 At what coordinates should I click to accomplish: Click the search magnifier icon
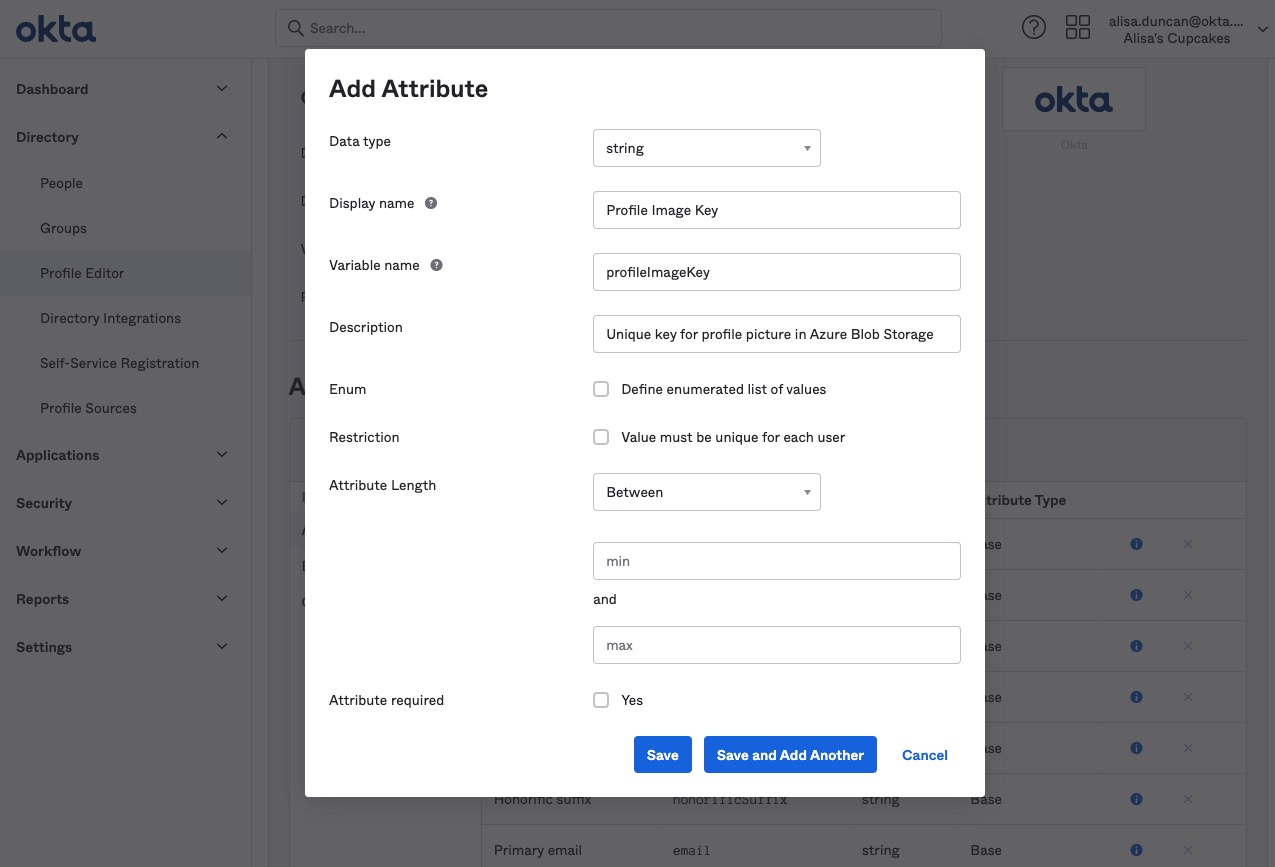tap(295, 28)
